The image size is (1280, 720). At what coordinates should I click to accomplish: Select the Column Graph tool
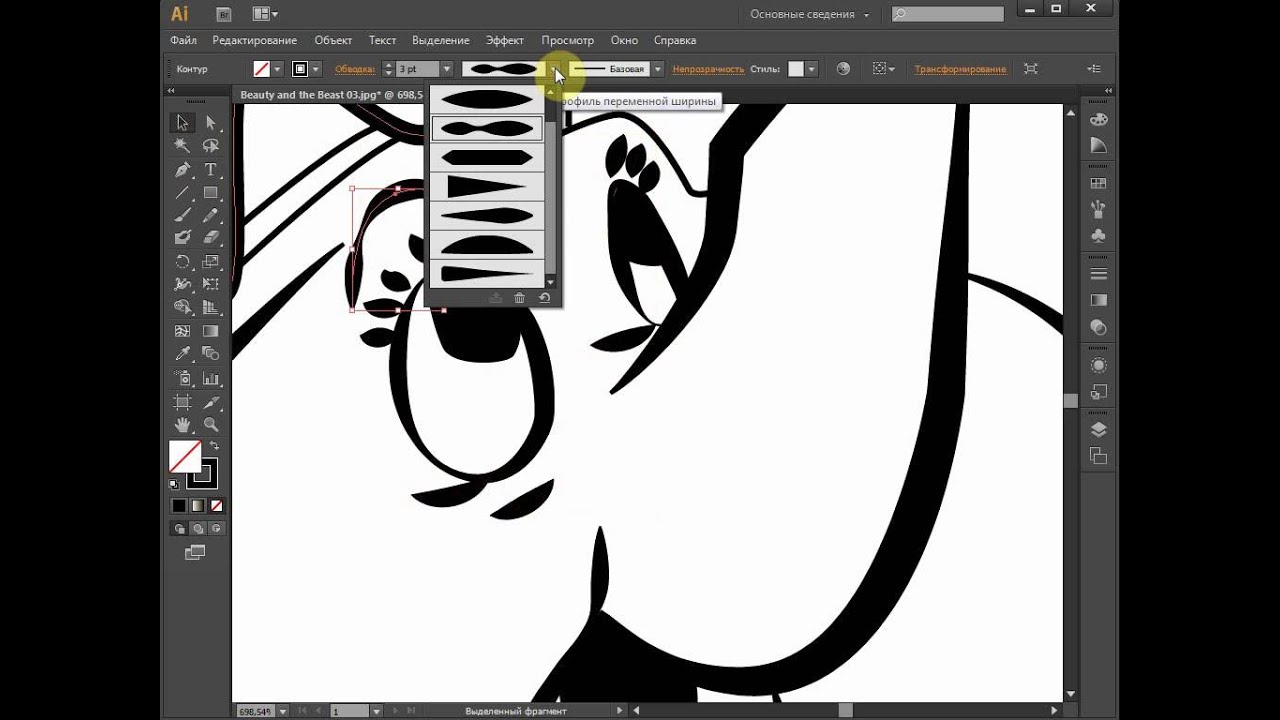click(211, 379)
